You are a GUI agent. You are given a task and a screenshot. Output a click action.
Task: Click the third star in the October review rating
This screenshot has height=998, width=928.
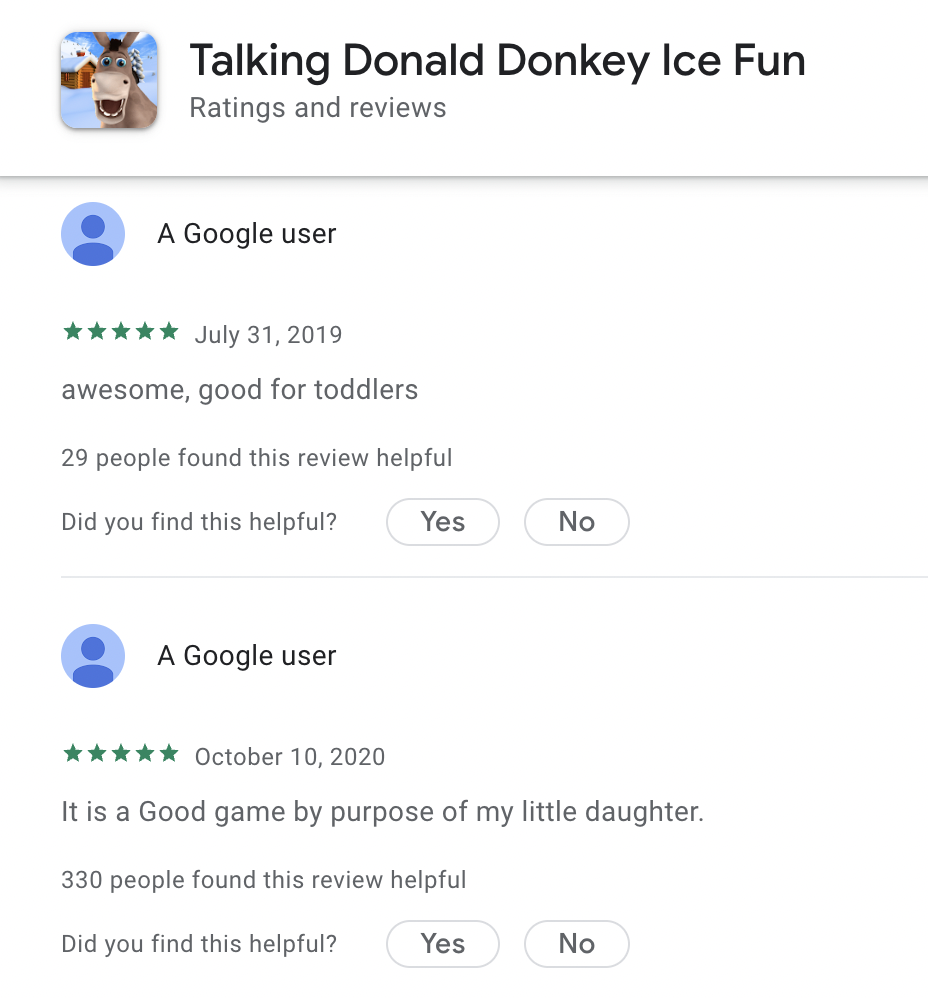point(121,753)
